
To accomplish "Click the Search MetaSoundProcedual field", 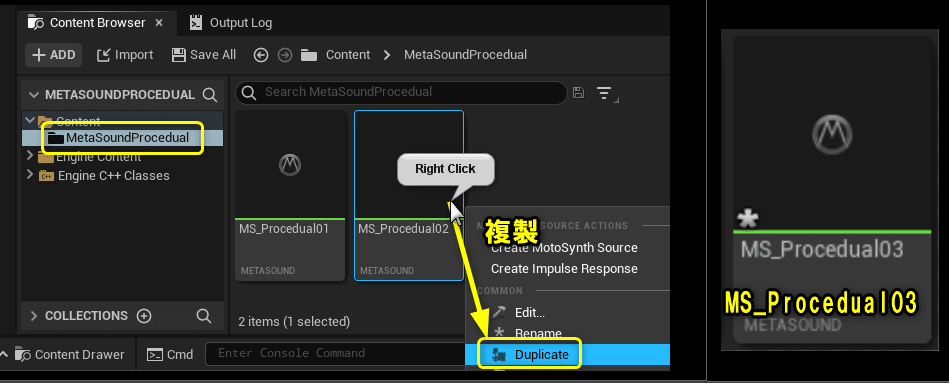I will point(401,93).
